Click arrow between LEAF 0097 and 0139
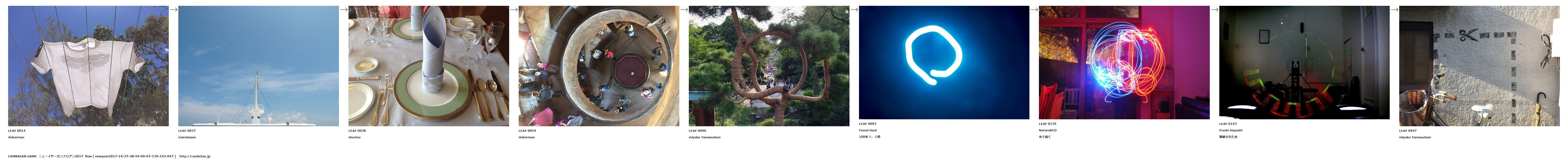The height and width of the screenshot is (162, 1568). (1034, 9)
